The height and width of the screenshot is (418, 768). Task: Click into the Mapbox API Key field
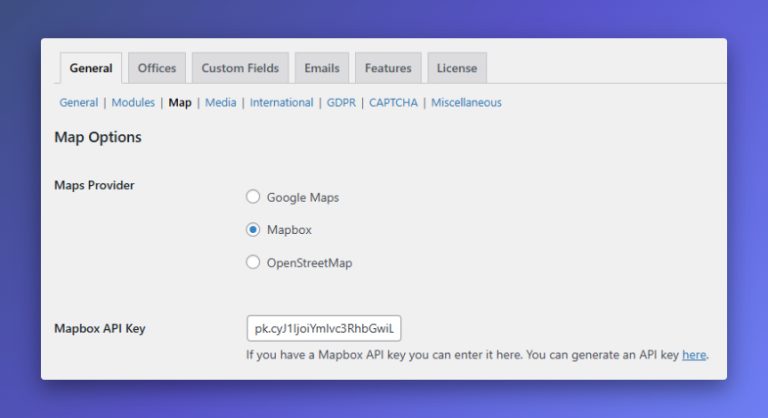tap(324, 328)
